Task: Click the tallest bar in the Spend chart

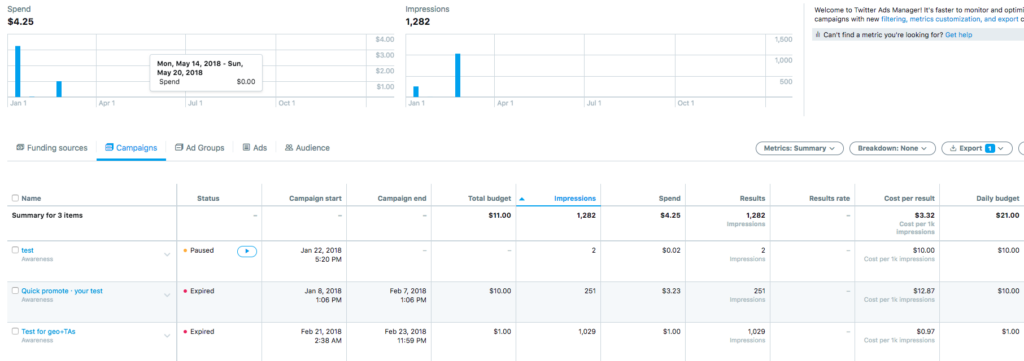Action: coord(18,71)
